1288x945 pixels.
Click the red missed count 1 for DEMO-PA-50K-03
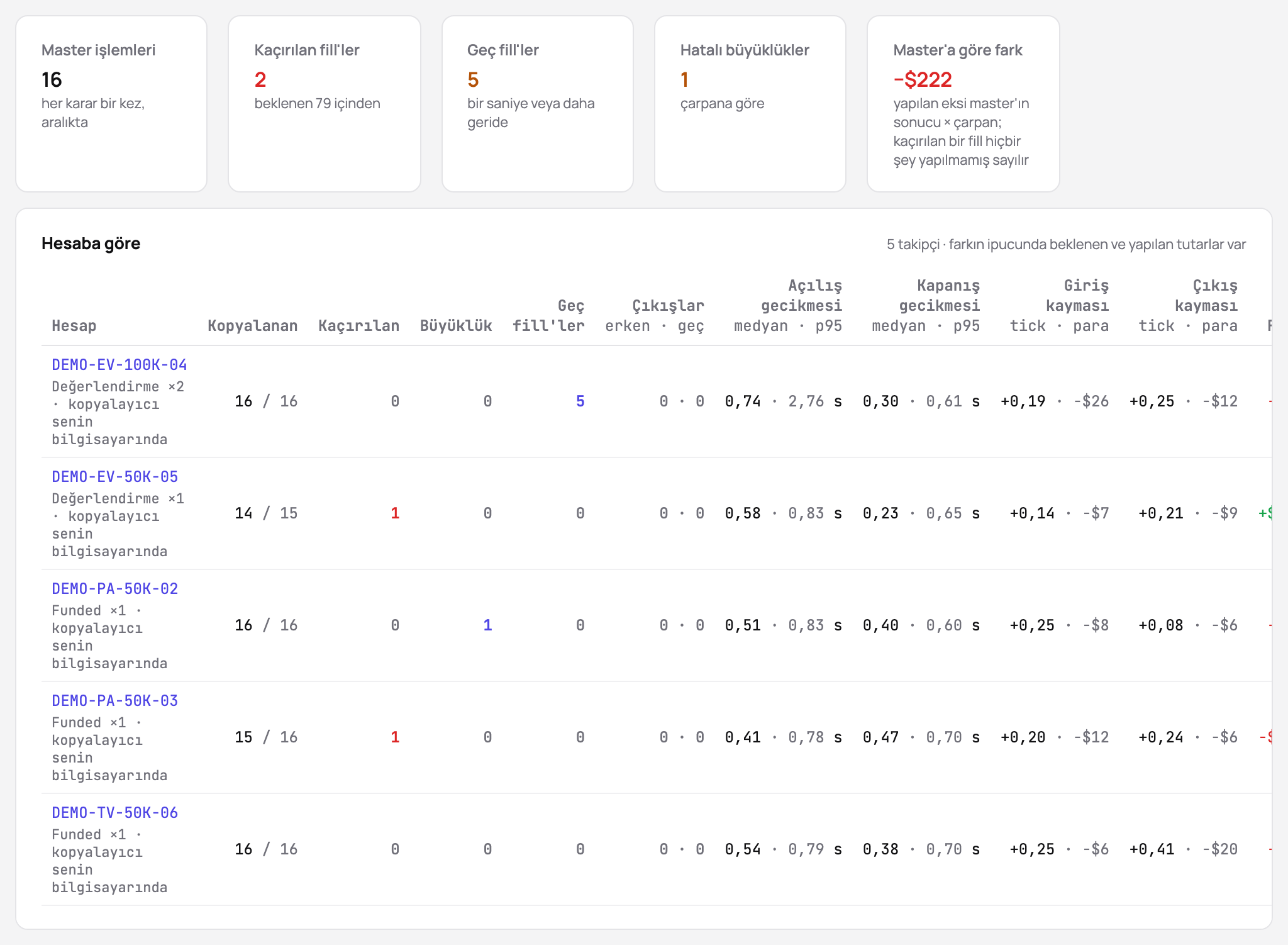(x=395, y=737)
